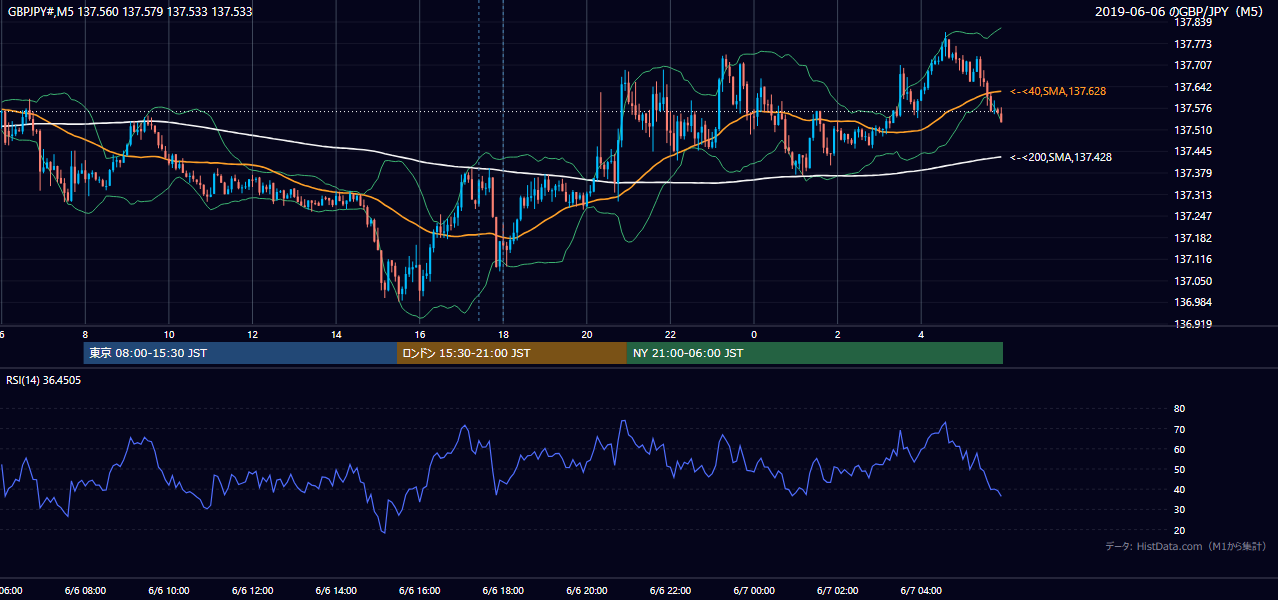Select the 200 SMA label reading 137.428
The width and height of the screenshot is (1278, 600).
click(x=1061, y=157)
